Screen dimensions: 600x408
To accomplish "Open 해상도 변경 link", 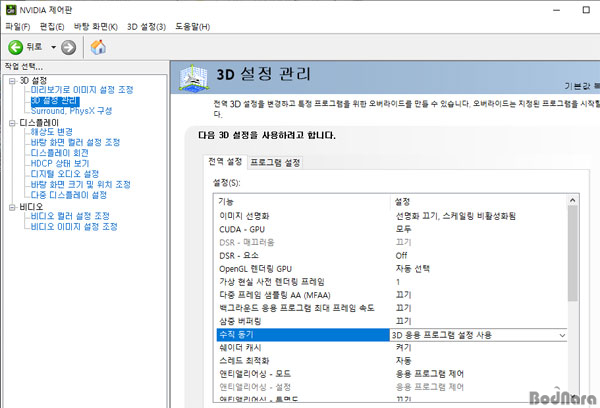I will click(x=52, y=132).
